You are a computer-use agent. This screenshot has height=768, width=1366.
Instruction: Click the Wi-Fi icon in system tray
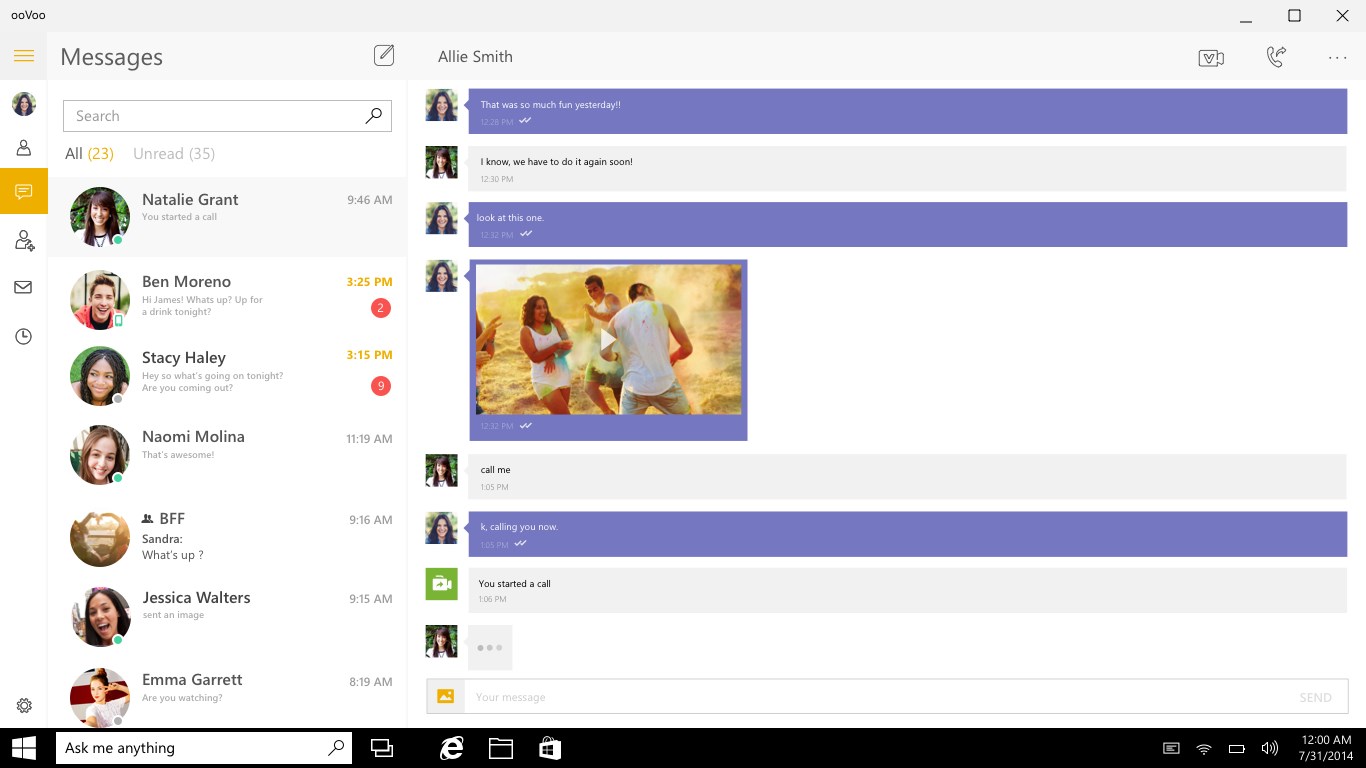(x=1204, y=749)
